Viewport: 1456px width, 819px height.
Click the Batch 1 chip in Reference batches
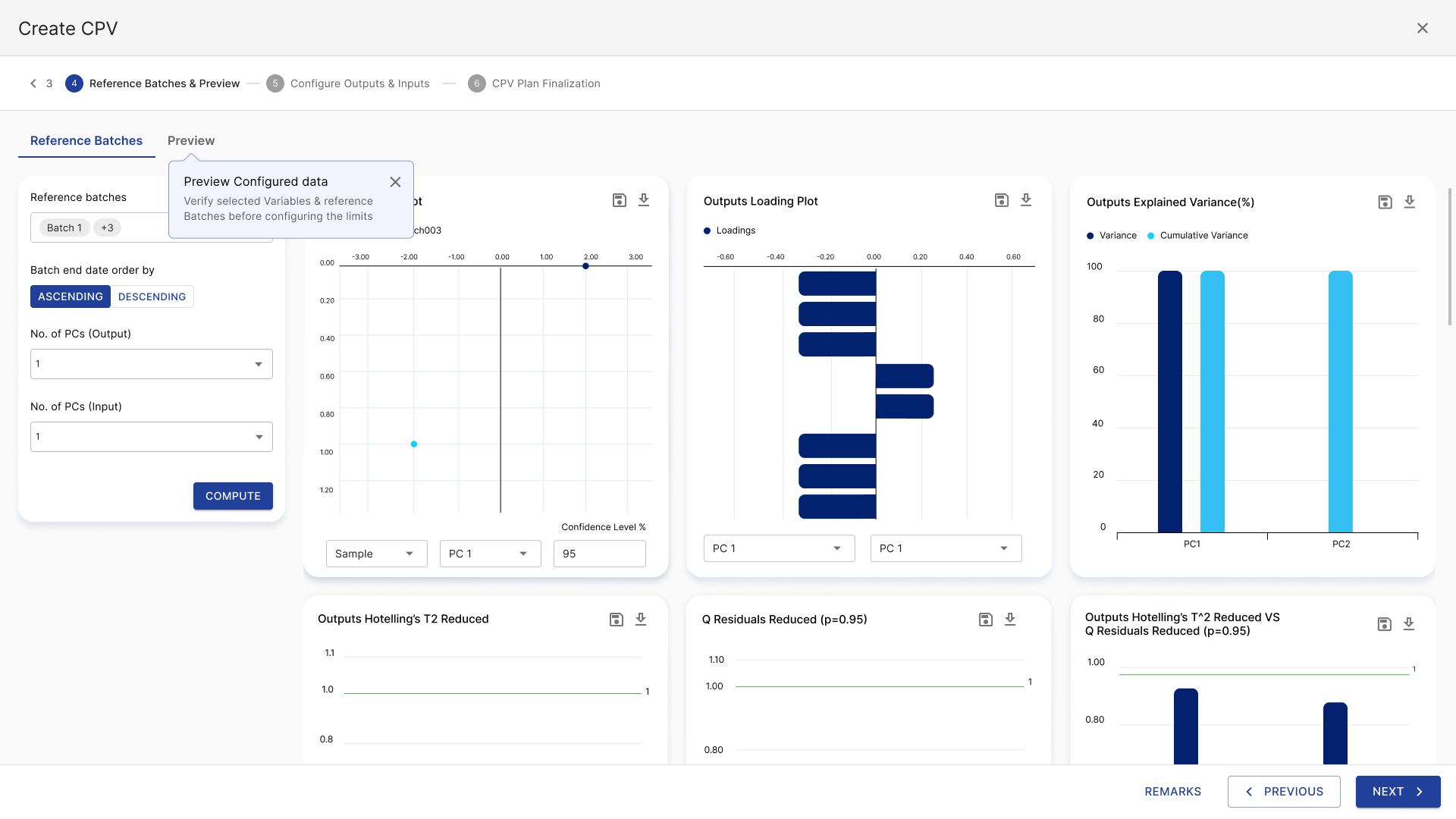(x=64, y=227)
